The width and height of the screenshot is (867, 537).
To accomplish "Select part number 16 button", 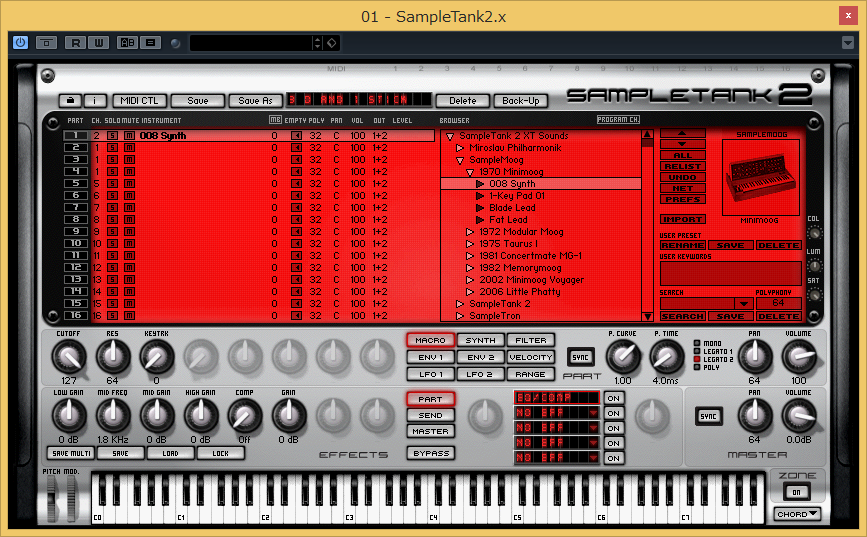I will 76,315.
